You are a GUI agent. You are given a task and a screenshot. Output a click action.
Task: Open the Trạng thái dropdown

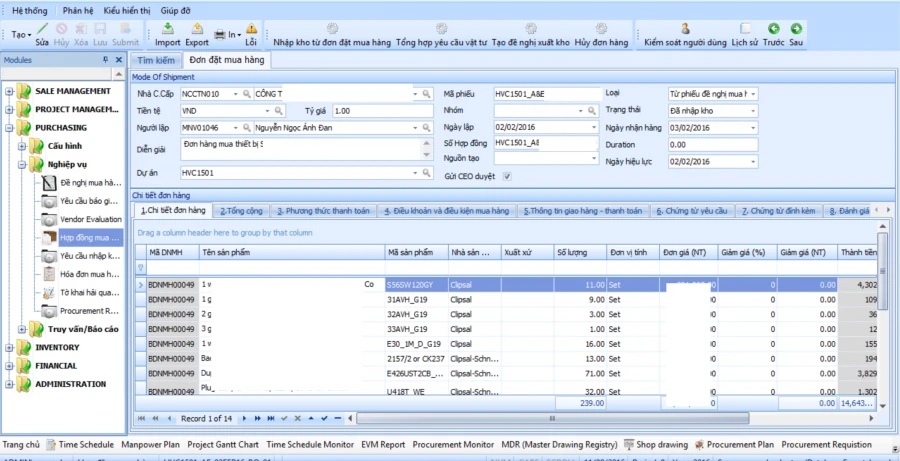752,111
